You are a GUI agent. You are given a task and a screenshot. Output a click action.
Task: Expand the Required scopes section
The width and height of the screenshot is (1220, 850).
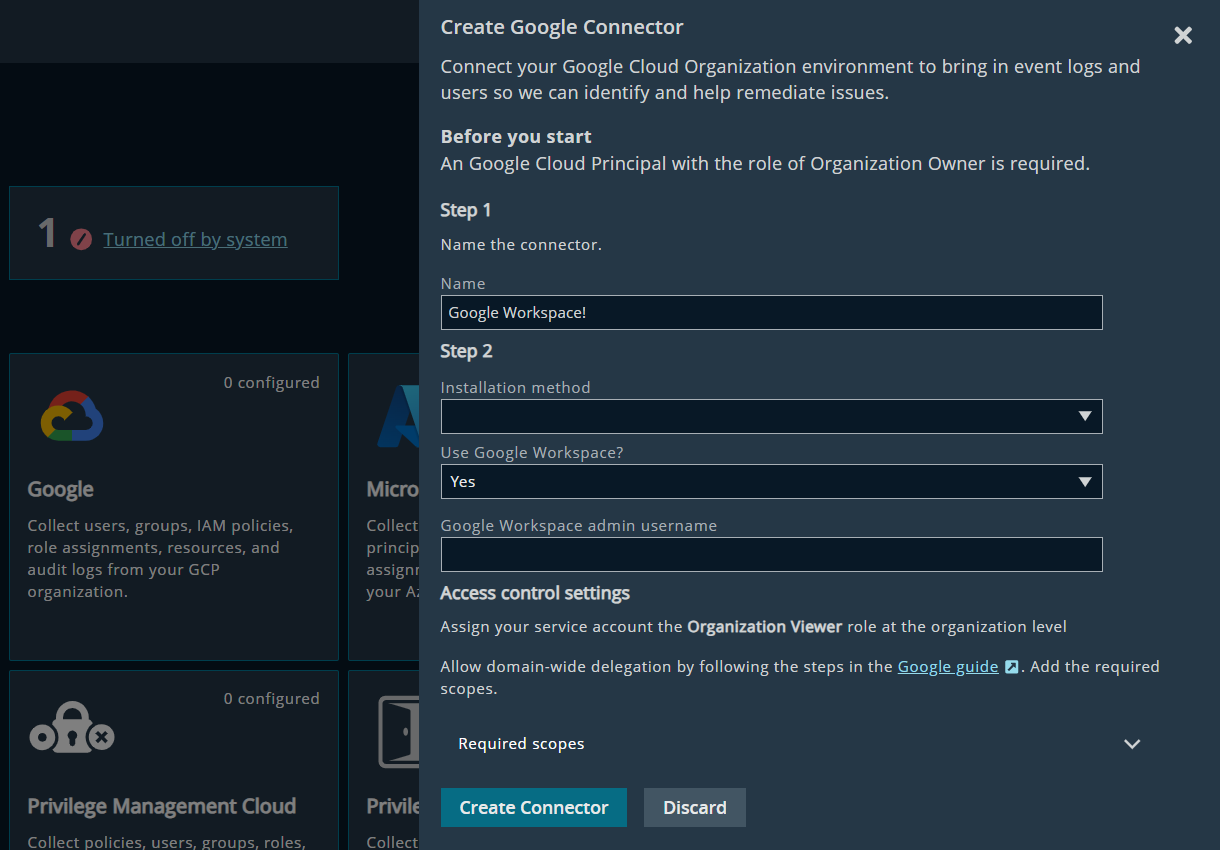[799, 744]
